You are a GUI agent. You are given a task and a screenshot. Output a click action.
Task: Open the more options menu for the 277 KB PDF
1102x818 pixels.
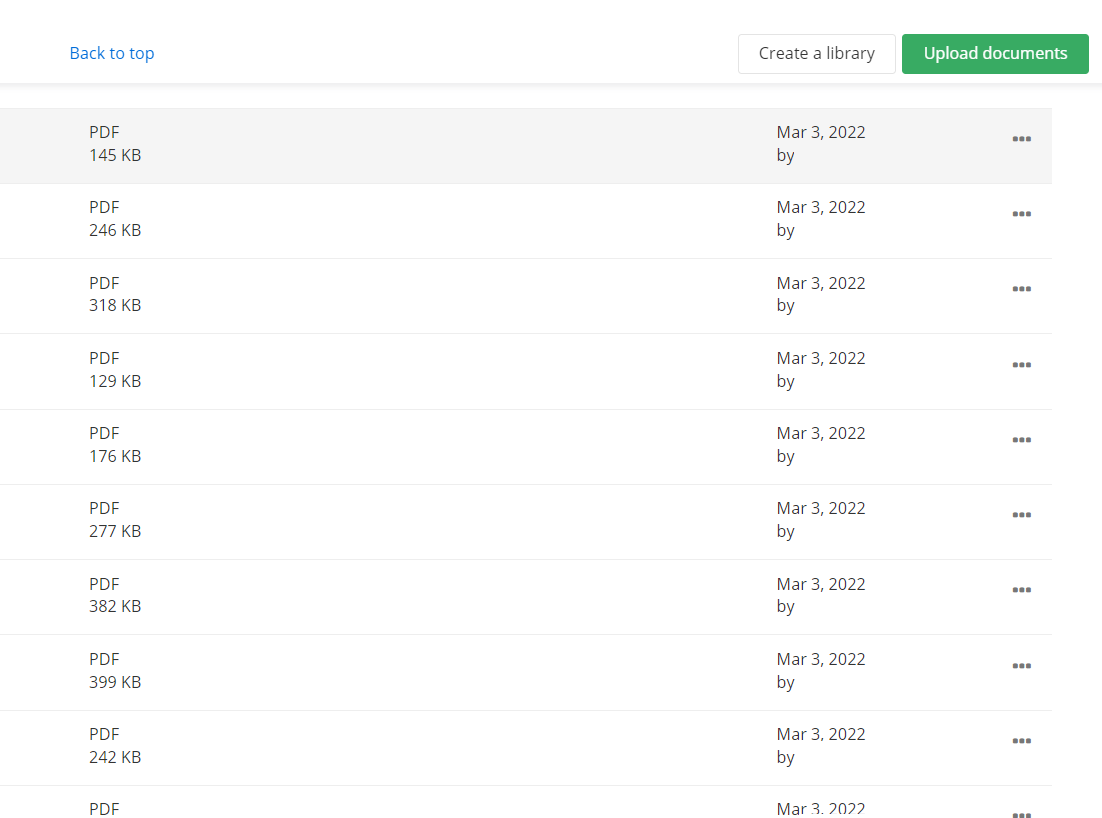1021,516
